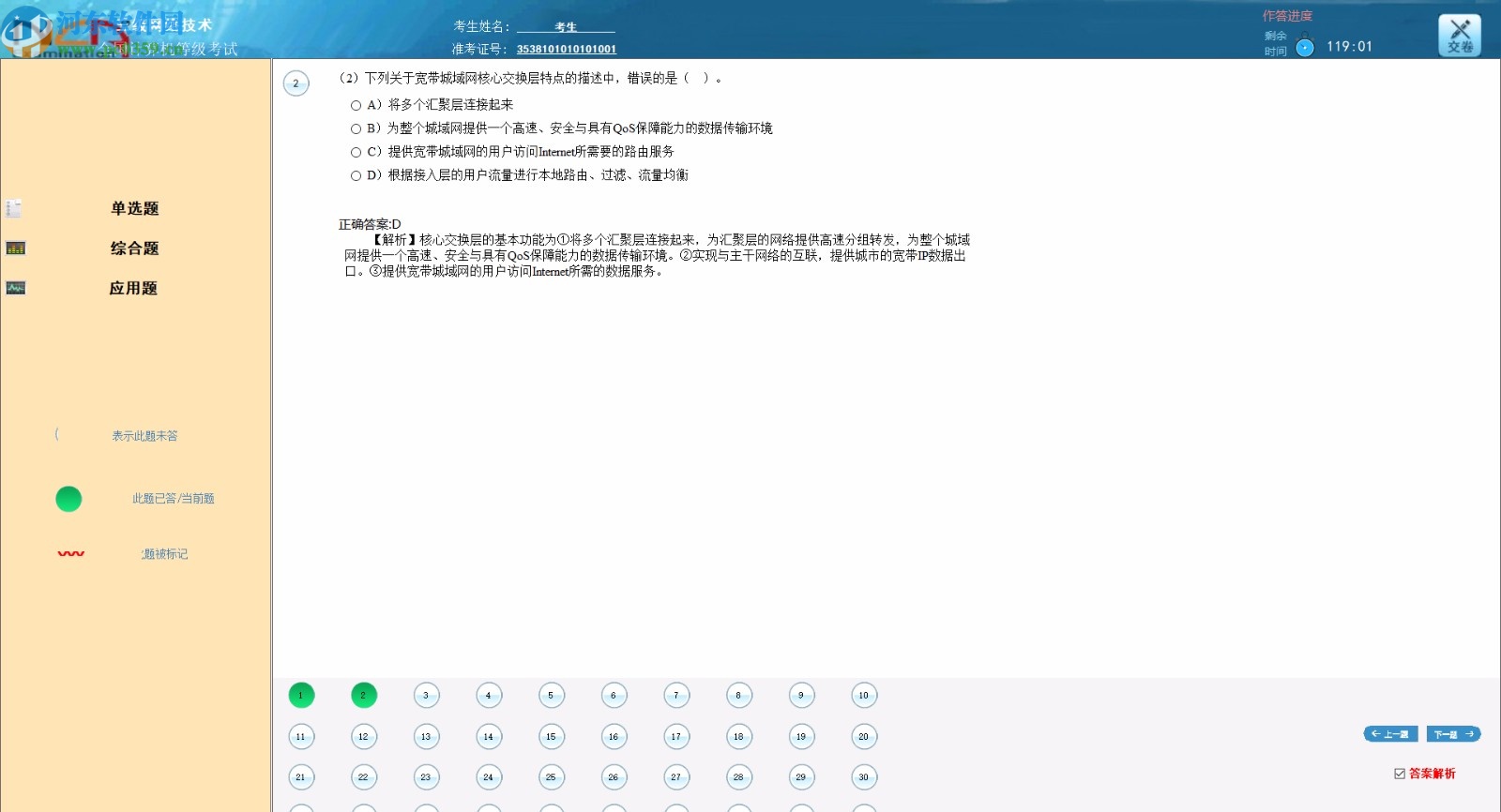Jump to question 14 circle

(x=489, y=736)
